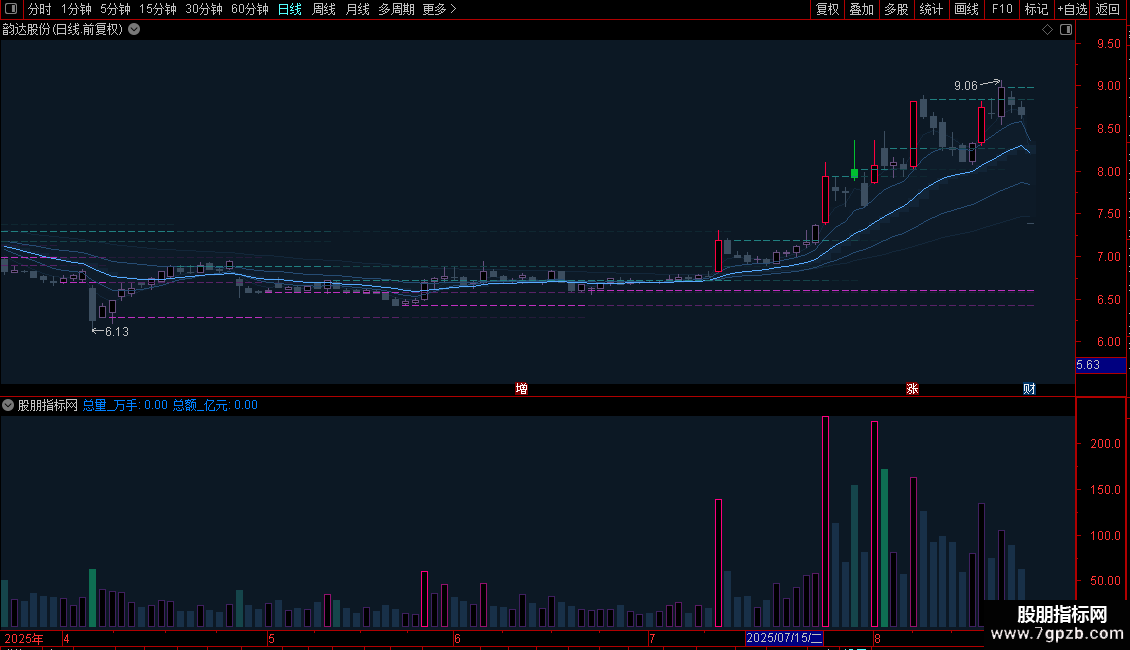This screenshot has height=650, width=1130.
Task: Switch to 周线 weekly chart
Action: [x=324, y=9]
